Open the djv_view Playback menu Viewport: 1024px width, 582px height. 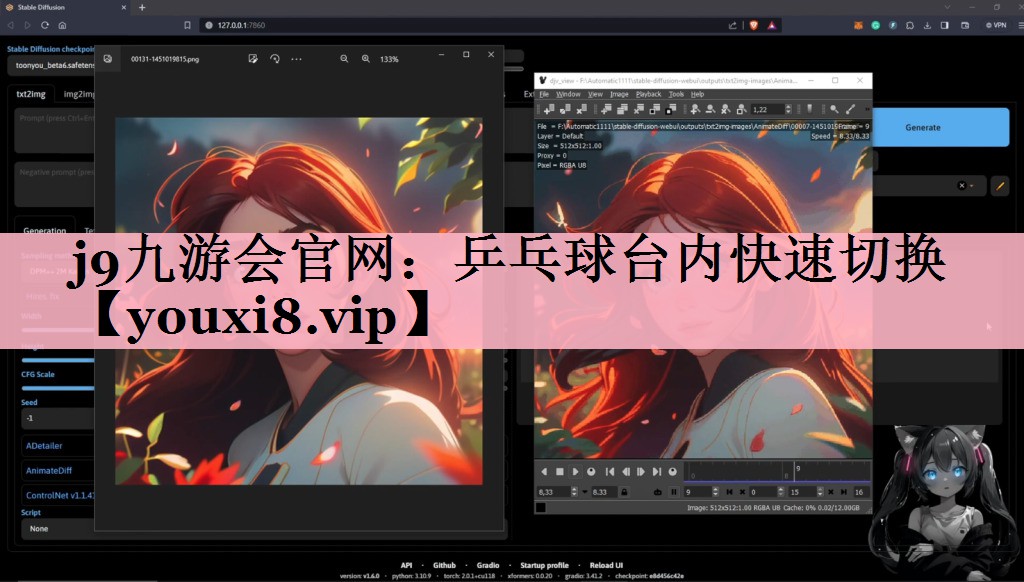click(x=648, y=94)
